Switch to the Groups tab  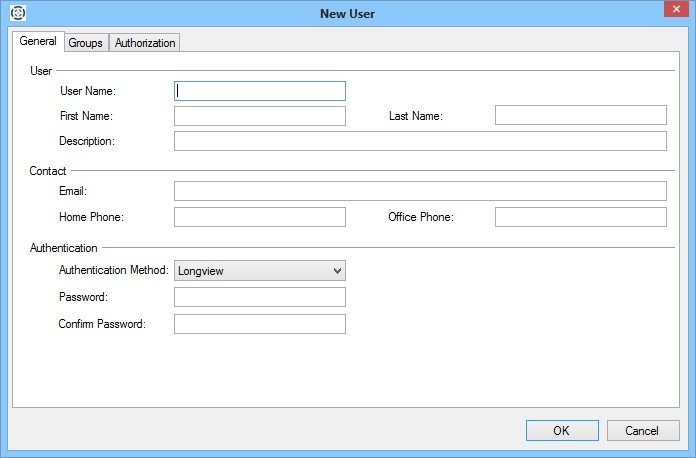85,43
